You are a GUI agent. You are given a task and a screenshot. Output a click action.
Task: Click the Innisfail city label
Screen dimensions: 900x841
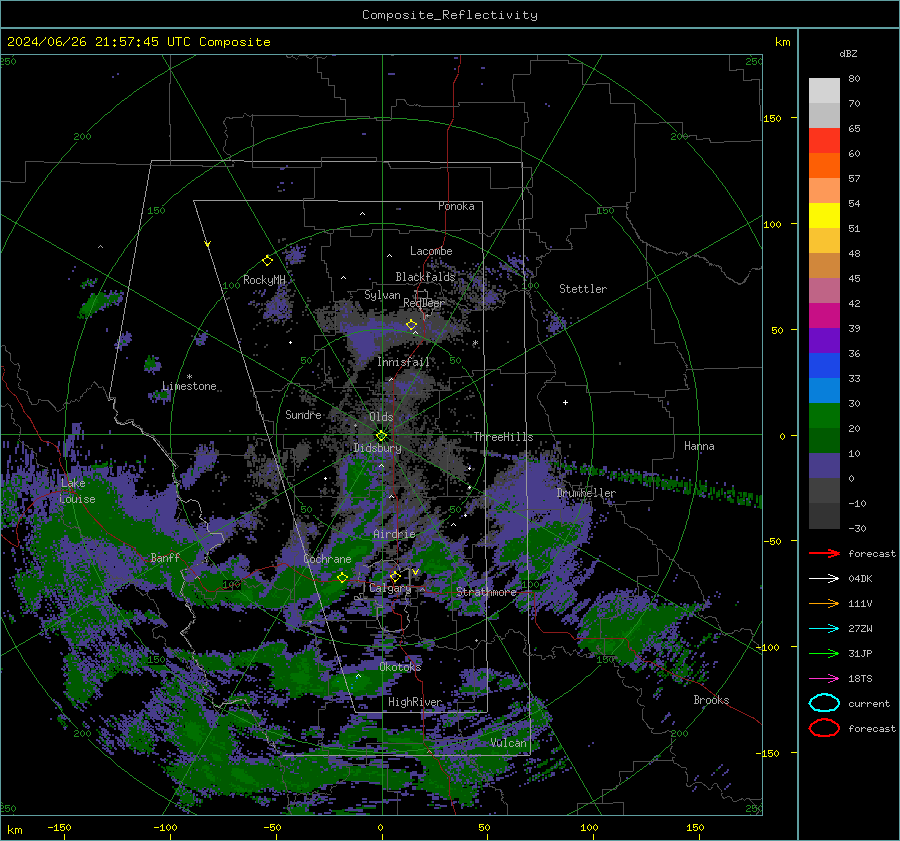(403, 362)
